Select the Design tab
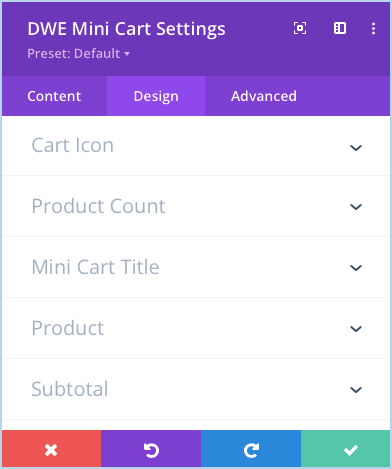 [156, 96]
